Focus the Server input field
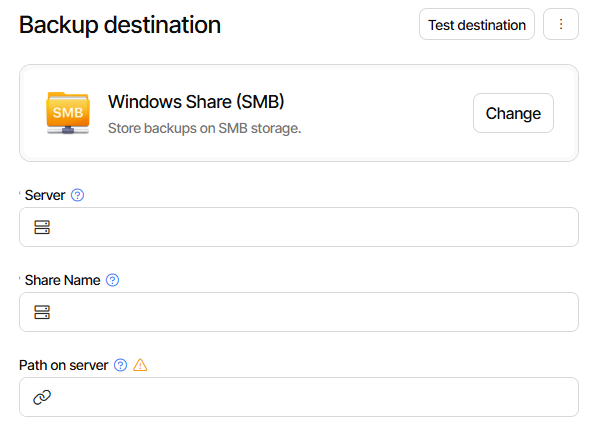 click(x=310, y=227)
